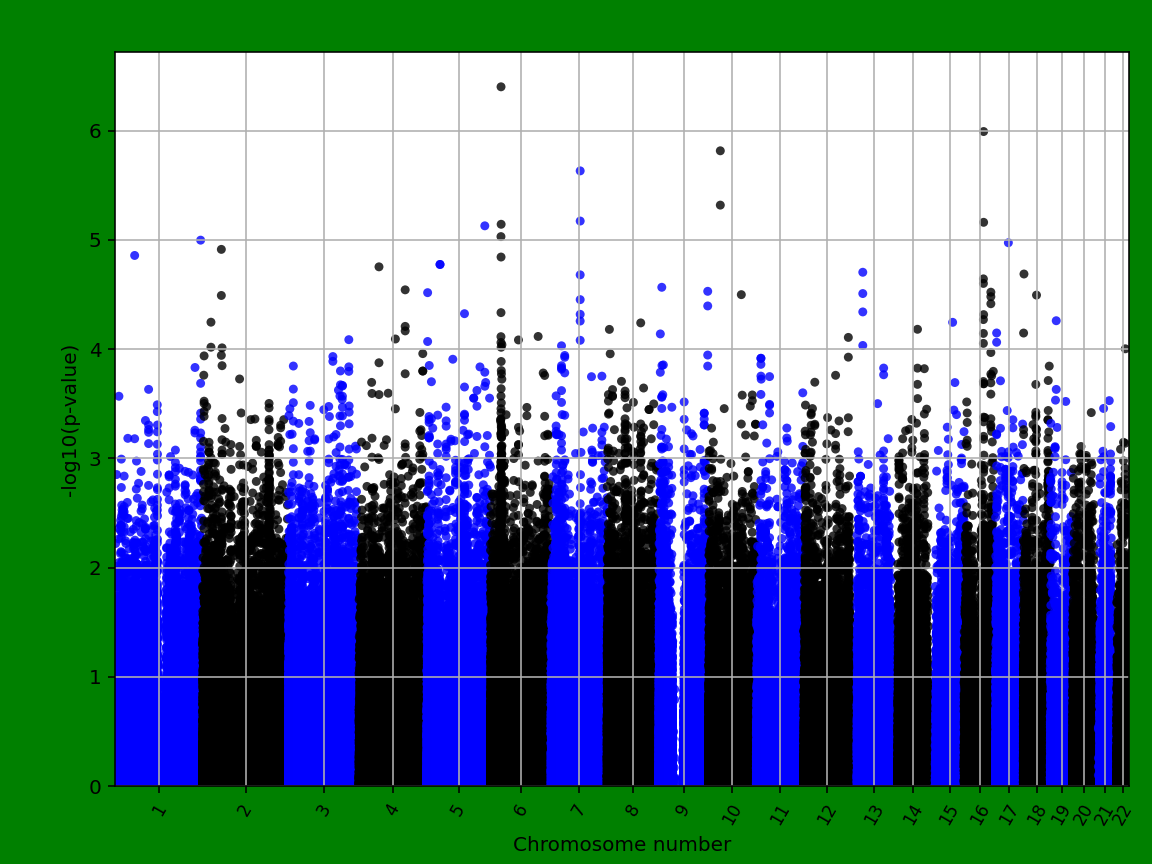The width and height of the screenshot is (1152, 864).
Task: Click the black point near 5.3 on chromosome 10
Action: pyautogui.click(x=719, y=204)
